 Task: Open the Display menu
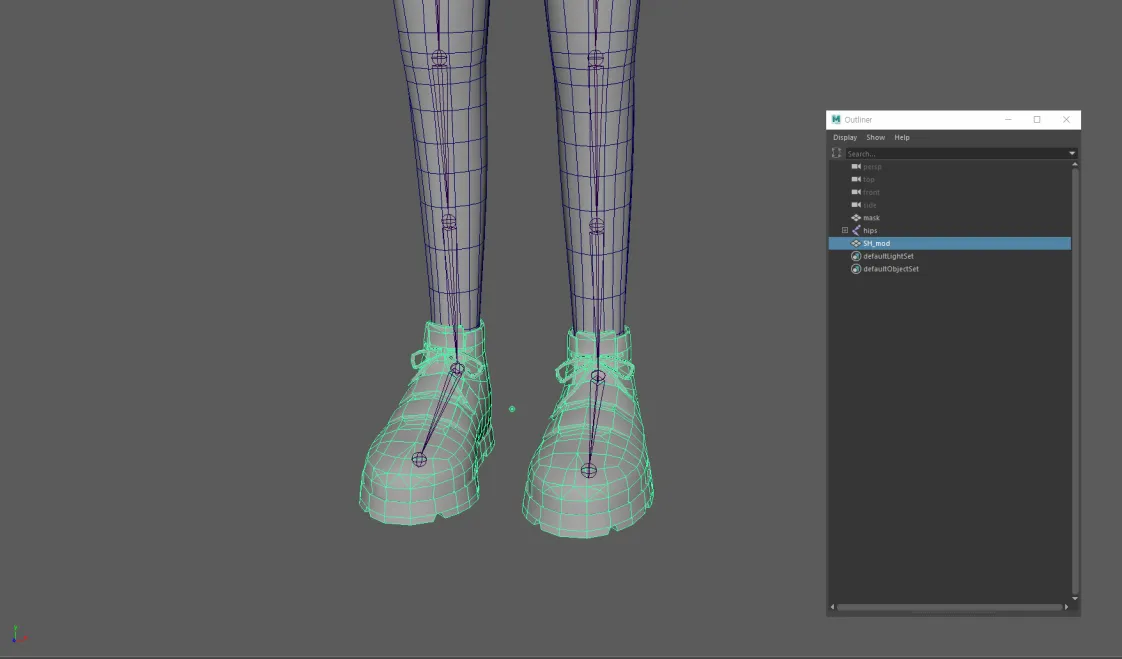tap(845, 137)
